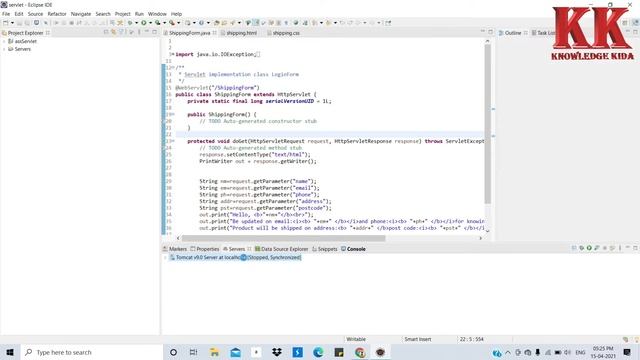
Task: Click the Windows Start button
Action: pos(10,352)
